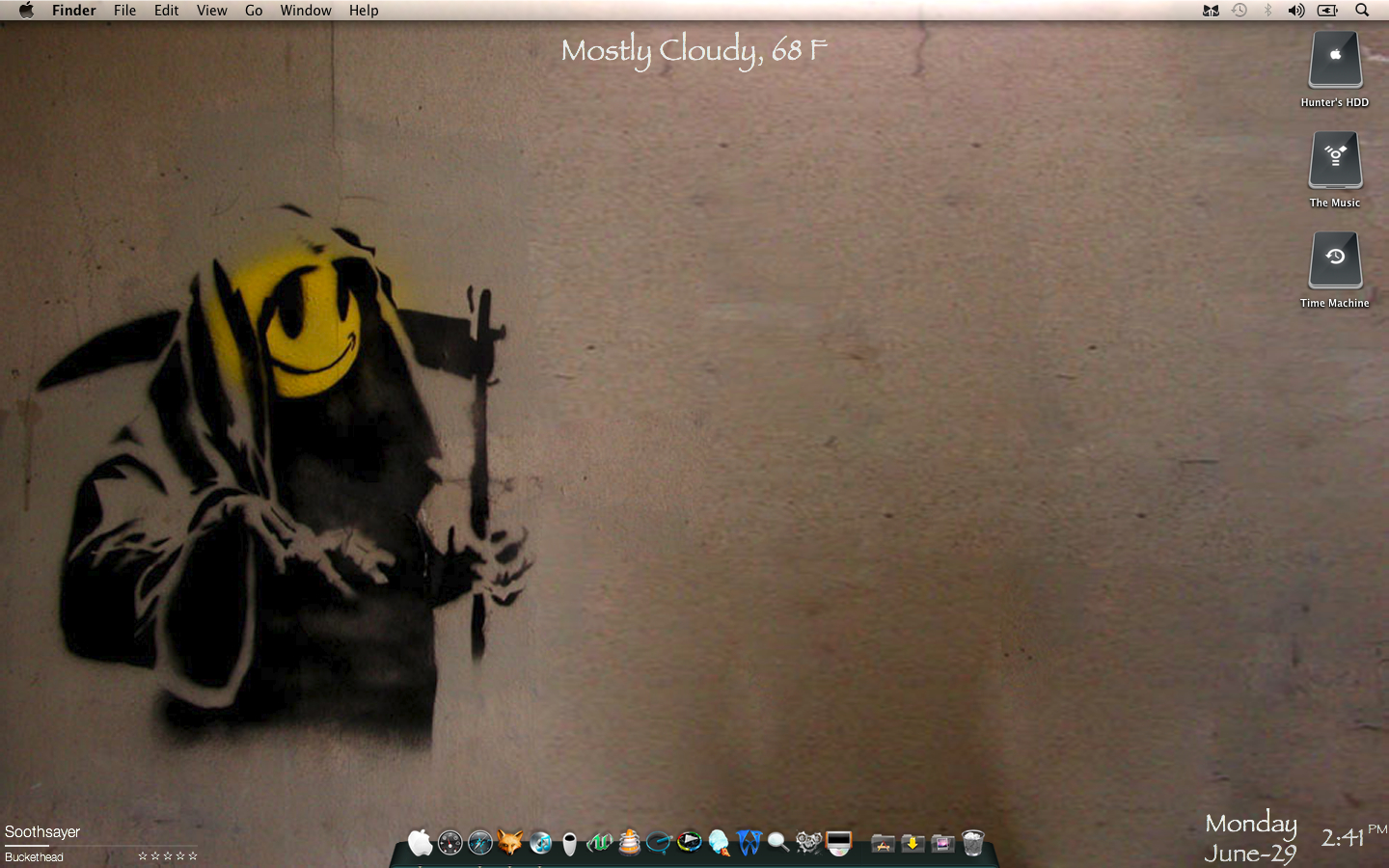
Task: Click the June-29 date label
Action: 1250,854
